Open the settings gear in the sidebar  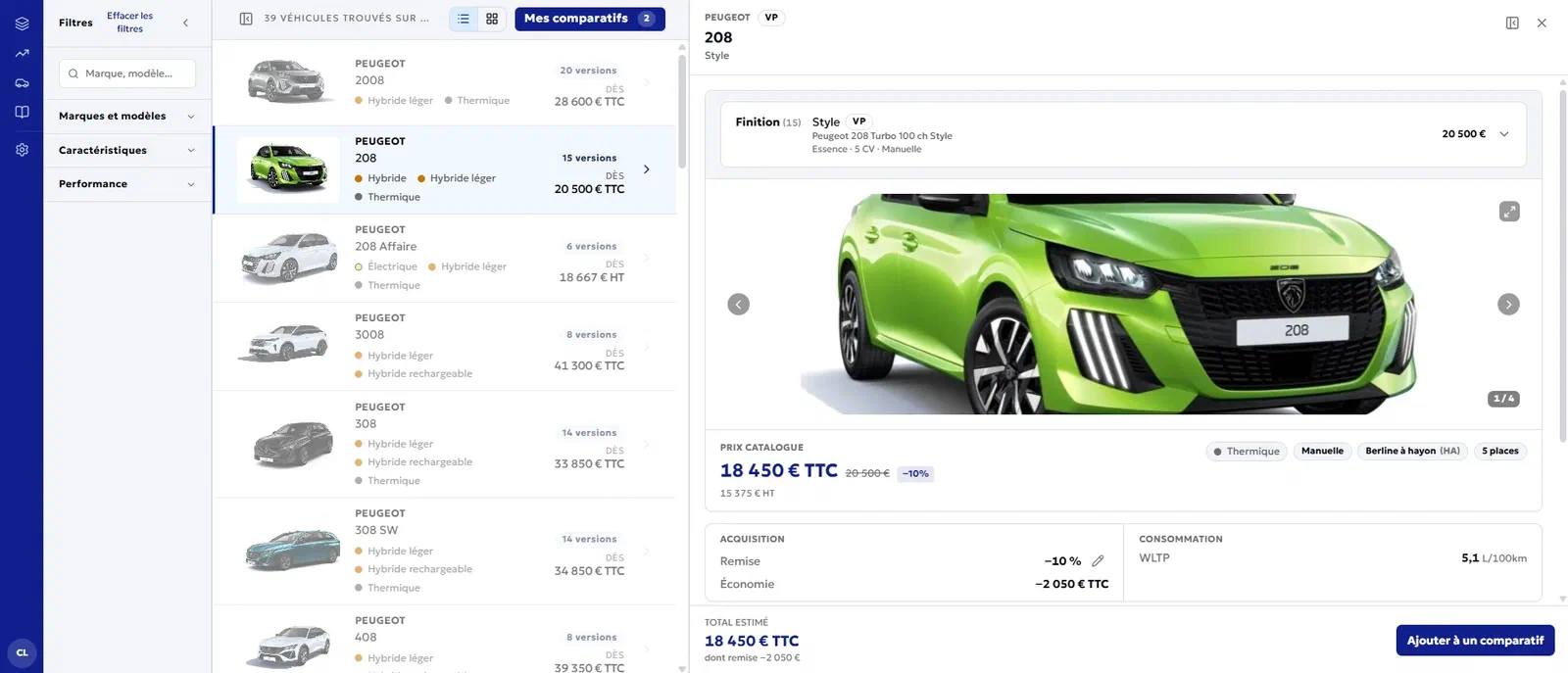coord(22,150)
